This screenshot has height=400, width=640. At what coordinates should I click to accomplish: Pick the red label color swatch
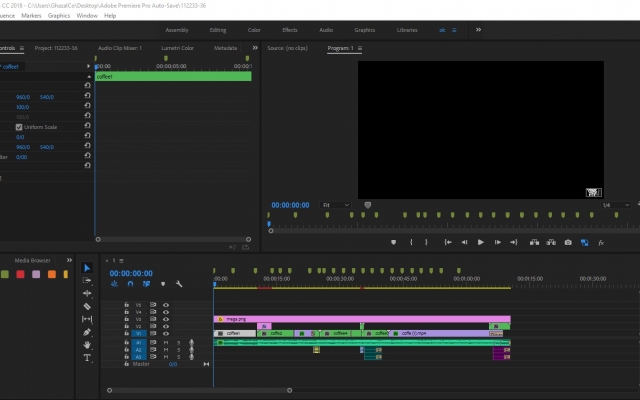20,274
